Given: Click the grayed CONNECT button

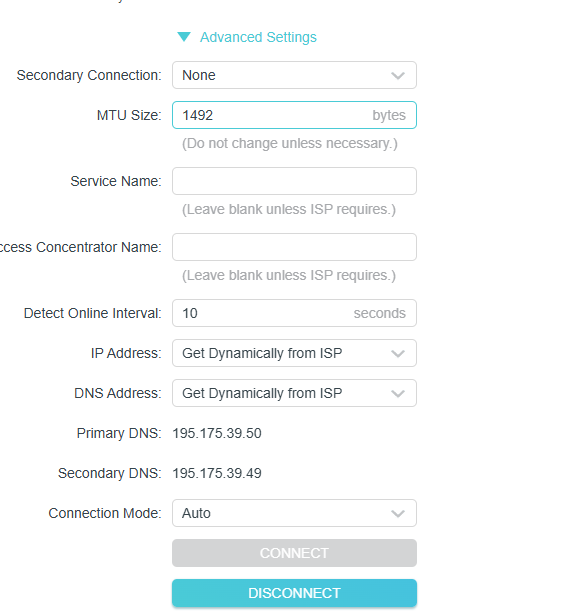Looking at the screenshot, I should point(294,553).
